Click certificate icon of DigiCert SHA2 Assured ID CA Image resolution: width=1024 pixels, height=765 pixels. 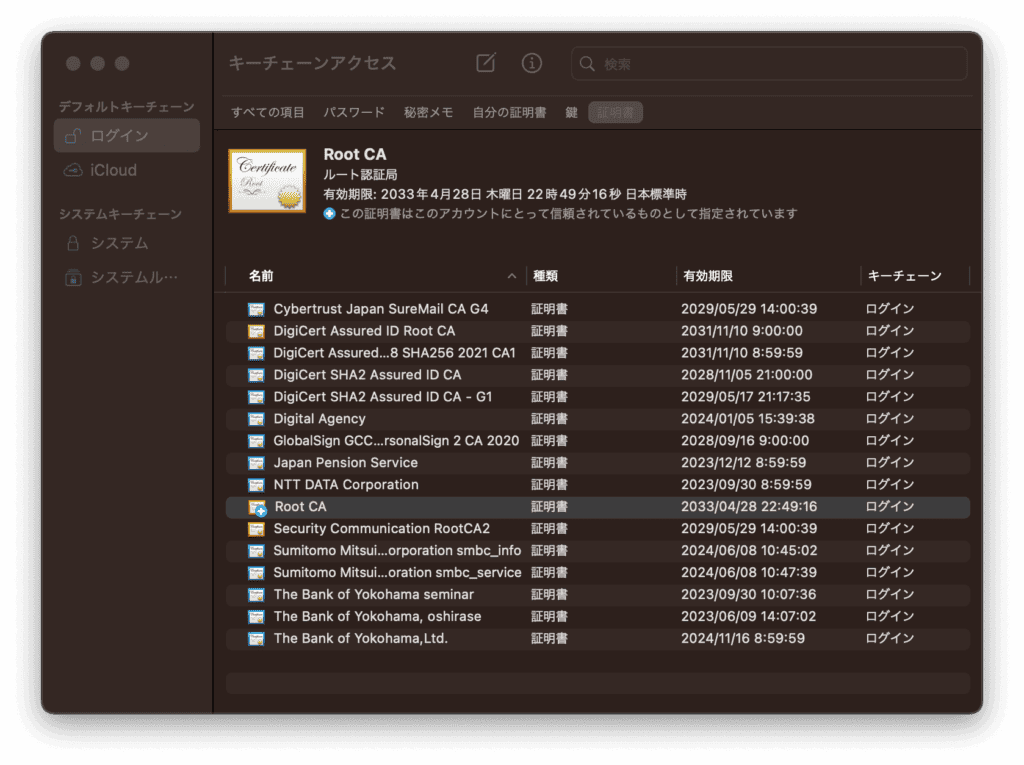256,375
